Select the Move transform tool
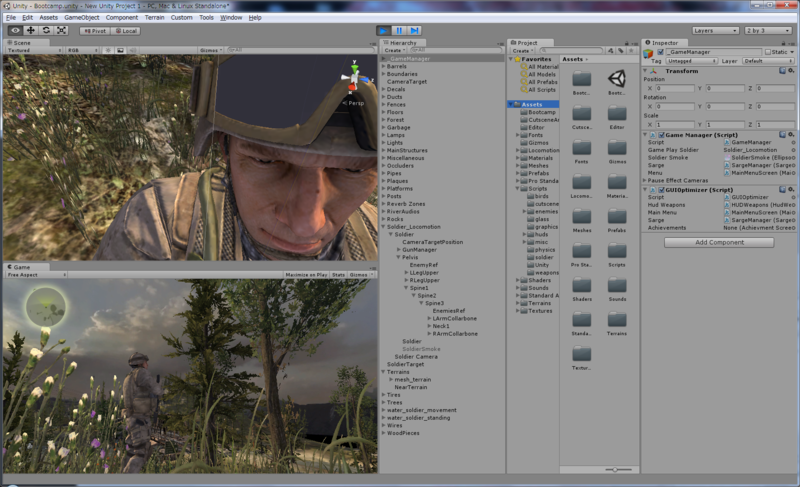The image size is (800, 487). point(31,31)
